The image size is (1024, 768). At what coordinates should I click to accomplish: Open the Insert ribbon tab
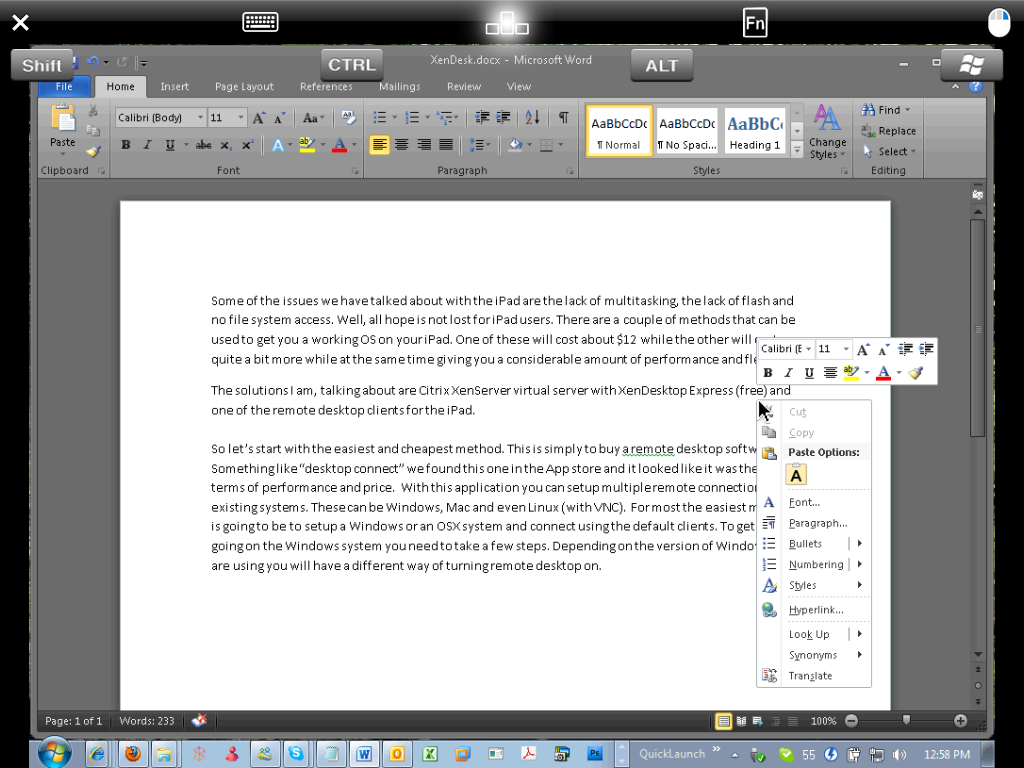(174, 86)
